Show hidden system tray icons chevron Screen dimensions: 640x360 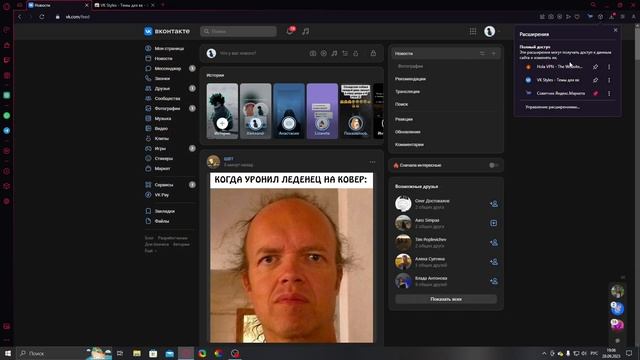[x=544, y=353]
